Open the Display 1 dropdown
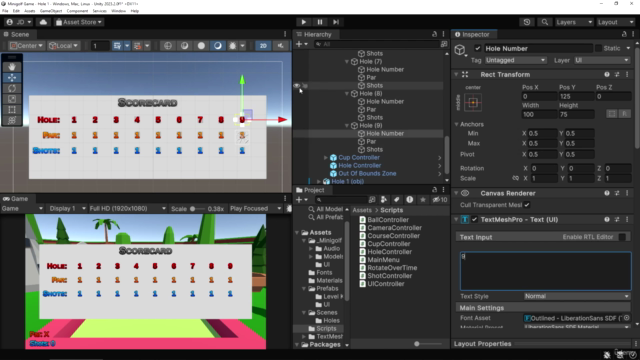 pos(67,209)
